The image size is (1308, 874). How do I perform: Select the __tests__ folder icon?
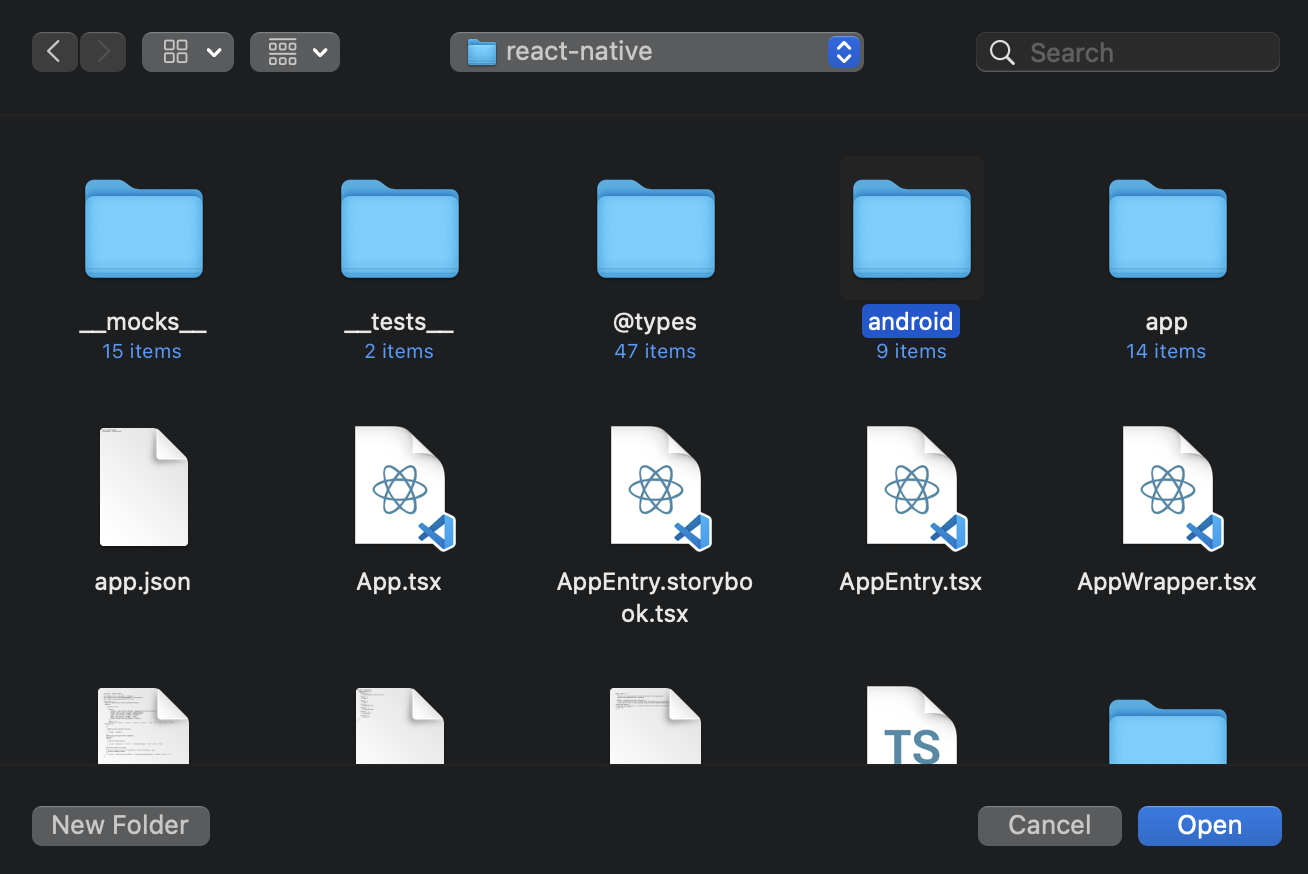click(399, 228)
